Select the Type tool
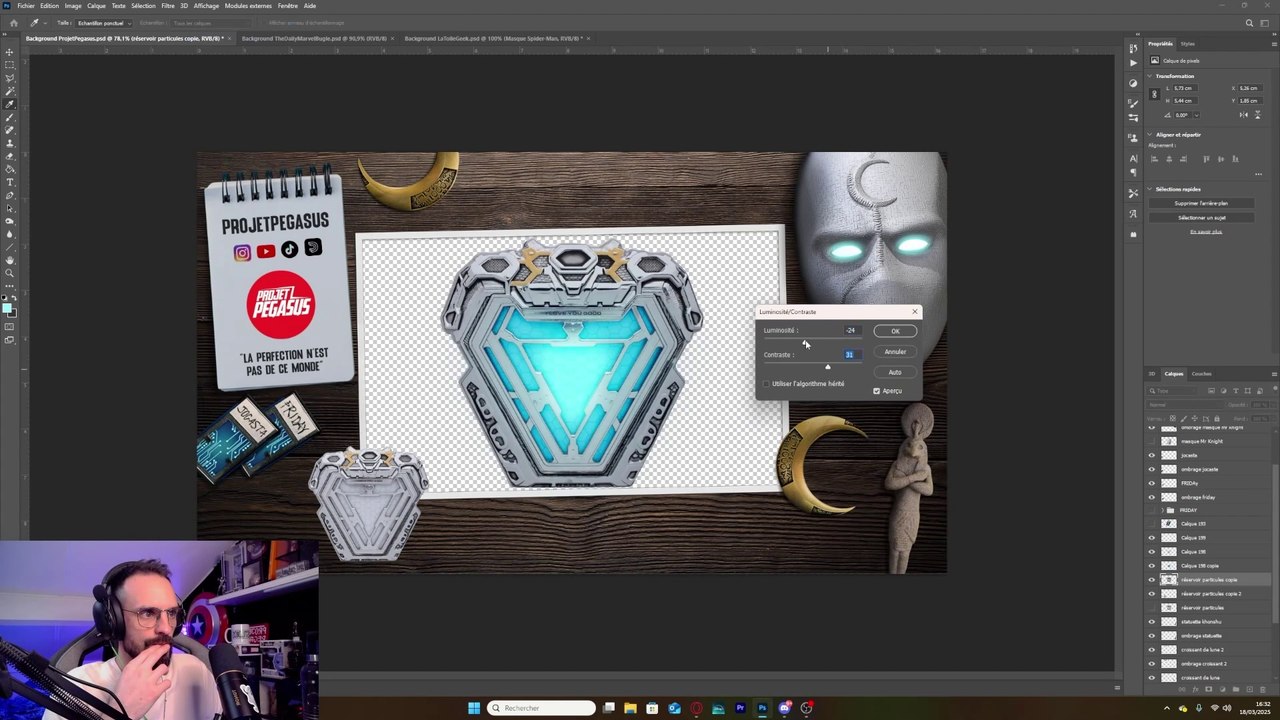Image resolution: width=1280 pixels, height=720 pixels. tap(10, 182)
